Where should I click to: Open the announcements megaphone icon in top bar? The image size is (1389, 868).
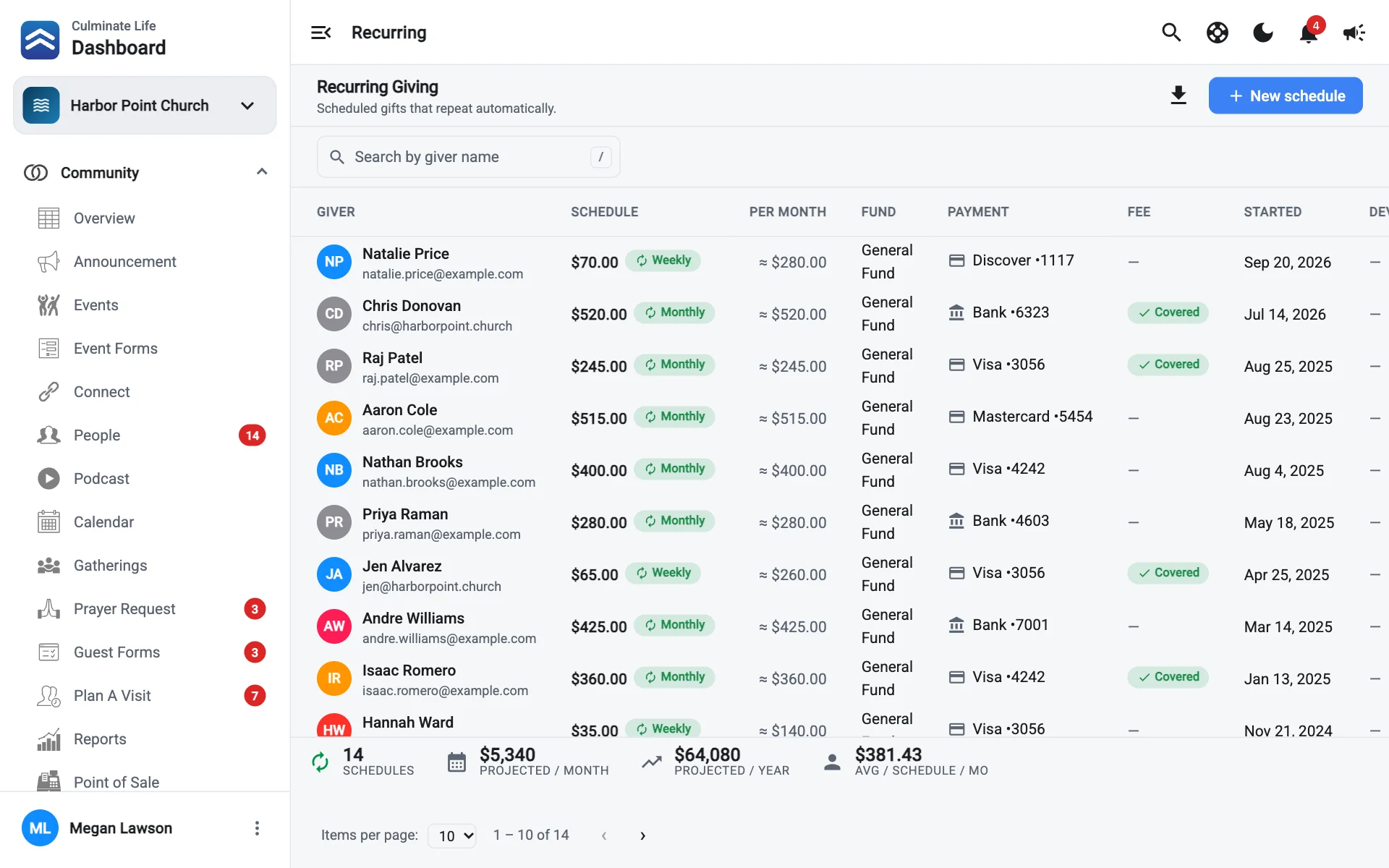point(1354,33)
